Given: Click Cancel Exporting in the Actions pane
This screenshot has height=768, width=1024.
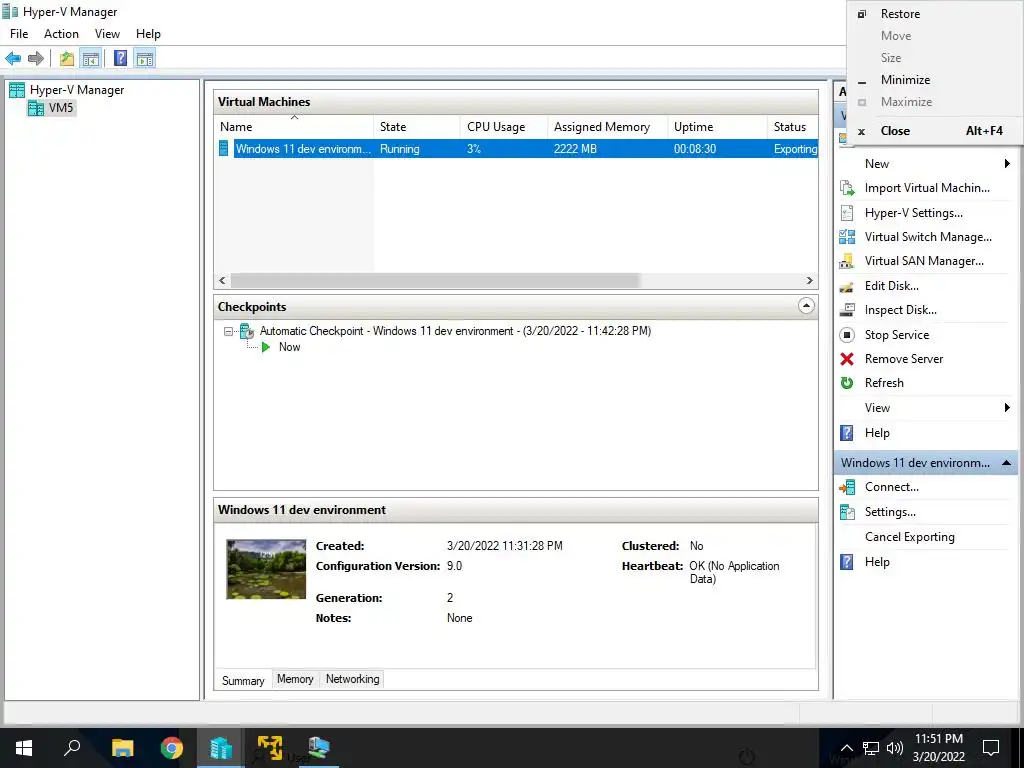Looking at the screenshot, I should coord(910,537).
